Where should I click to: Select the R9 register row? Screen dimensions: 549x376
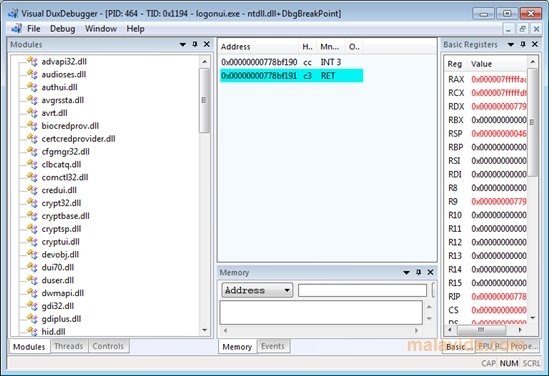pos(486,202)
